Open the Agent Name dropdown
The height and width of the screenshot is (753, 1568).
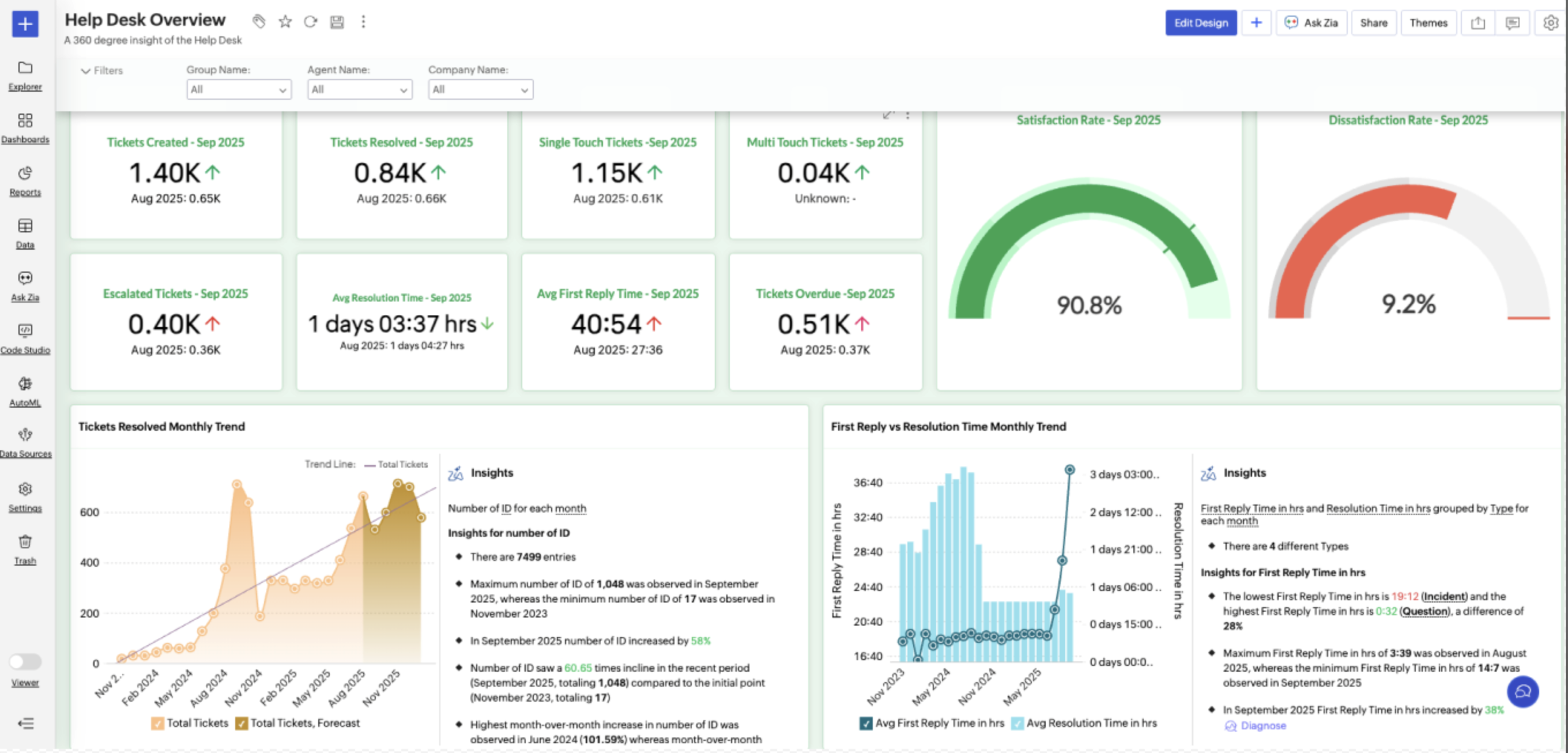pyautogui.click(x=359, y=89)
